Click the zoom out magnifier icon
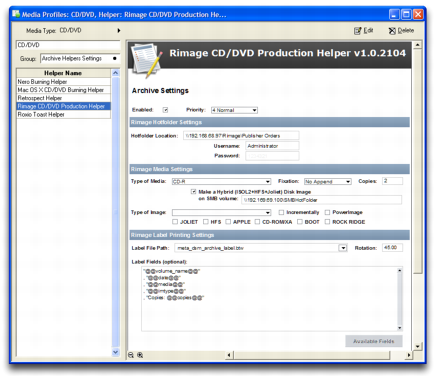This screenshot has height=377, width=435. click(x=131, y=355)
